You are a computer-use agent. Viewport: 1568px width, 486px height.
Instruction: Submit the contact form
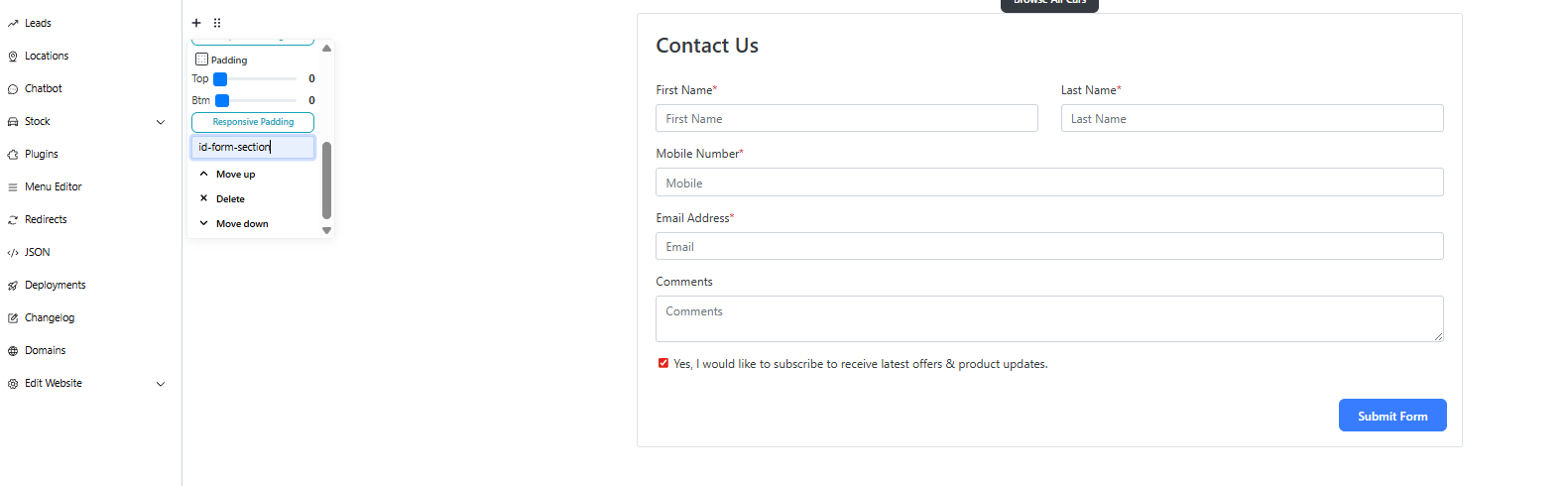[1391, 416]
